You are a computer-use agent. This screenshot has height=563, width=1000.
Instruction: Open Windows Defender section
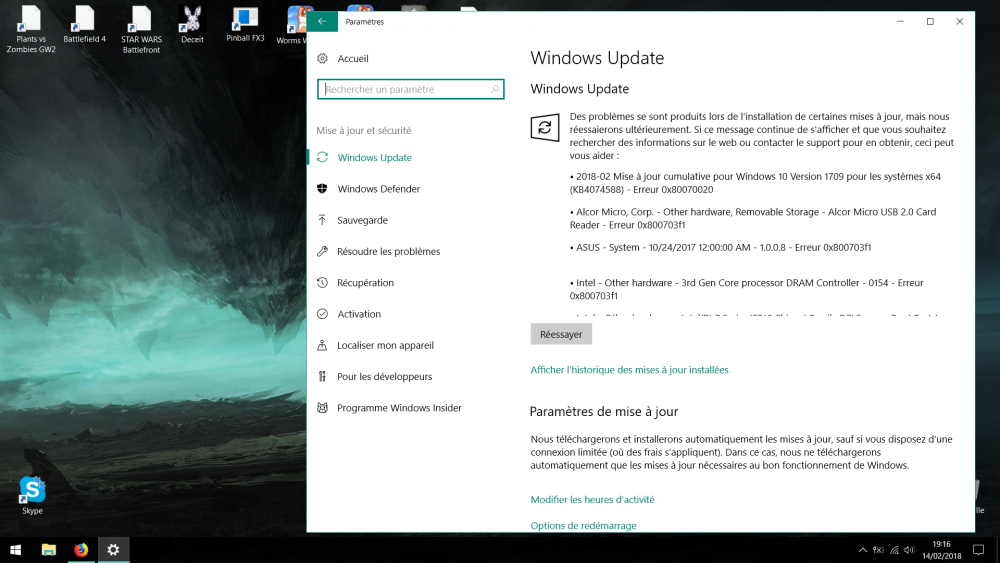(x=378, y=189)
